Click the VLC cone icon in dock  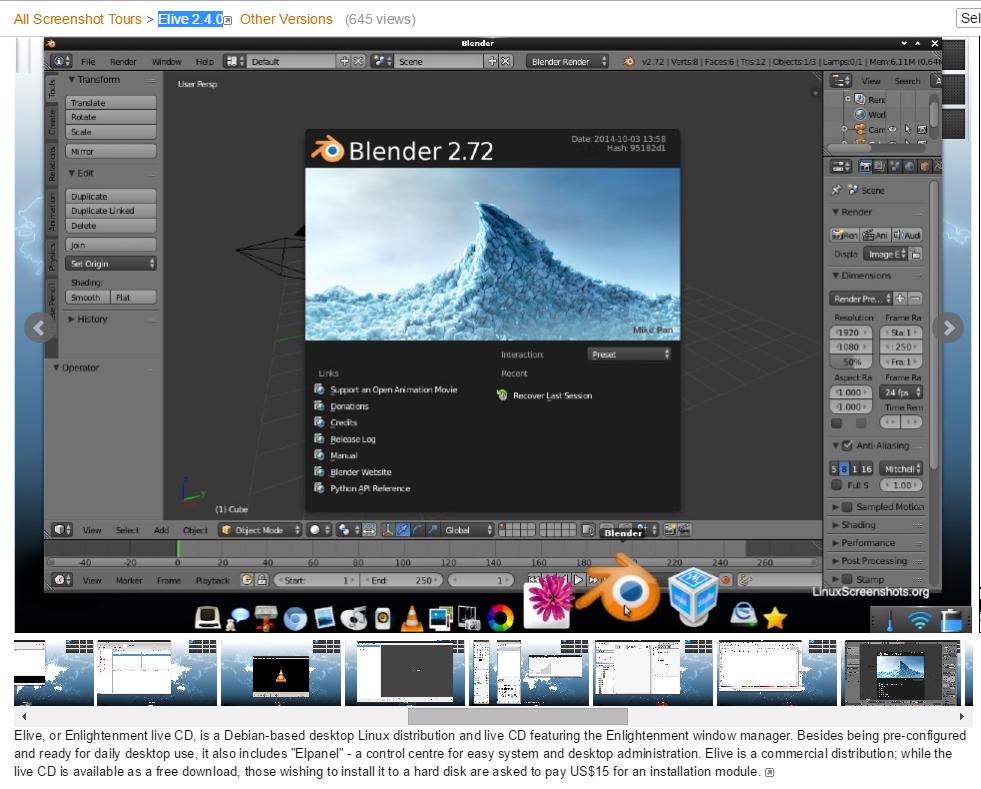[x=411, y=618]
